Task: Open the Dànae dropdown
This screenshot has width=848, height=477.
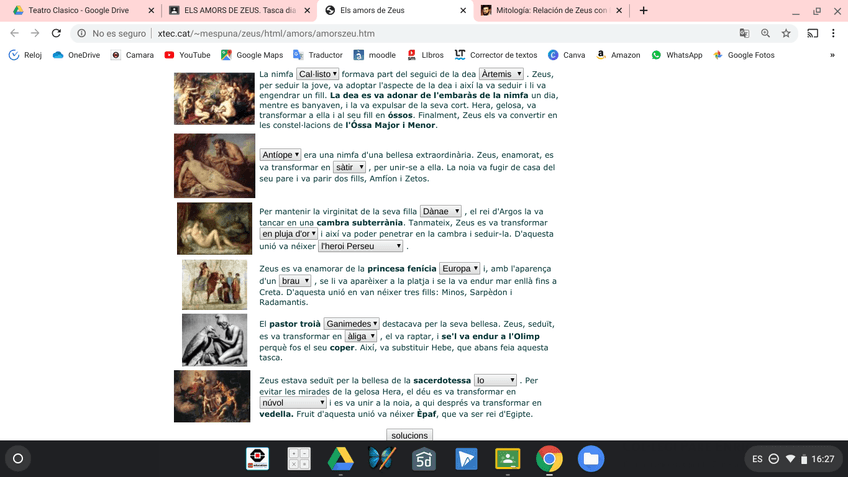Action: coord(441,211)
